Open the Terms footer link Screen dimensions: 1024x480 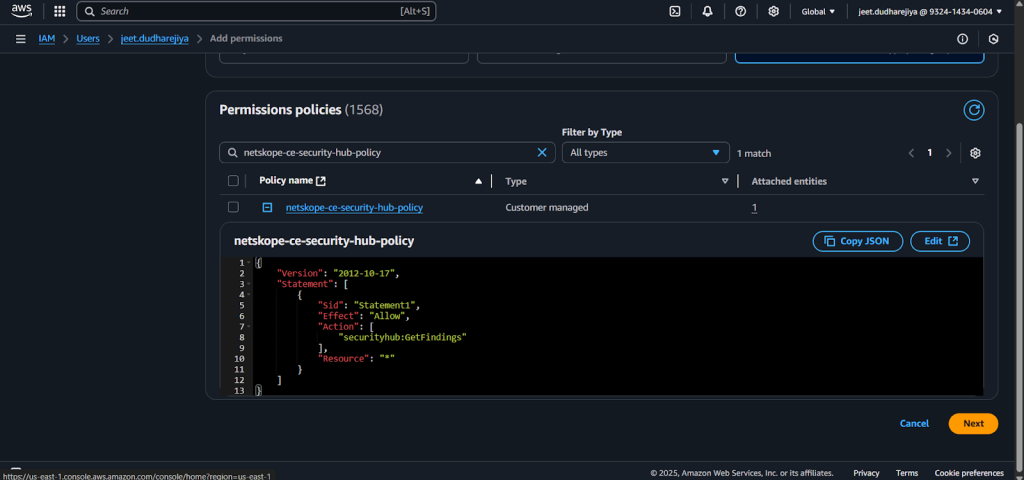coord(906,473)
